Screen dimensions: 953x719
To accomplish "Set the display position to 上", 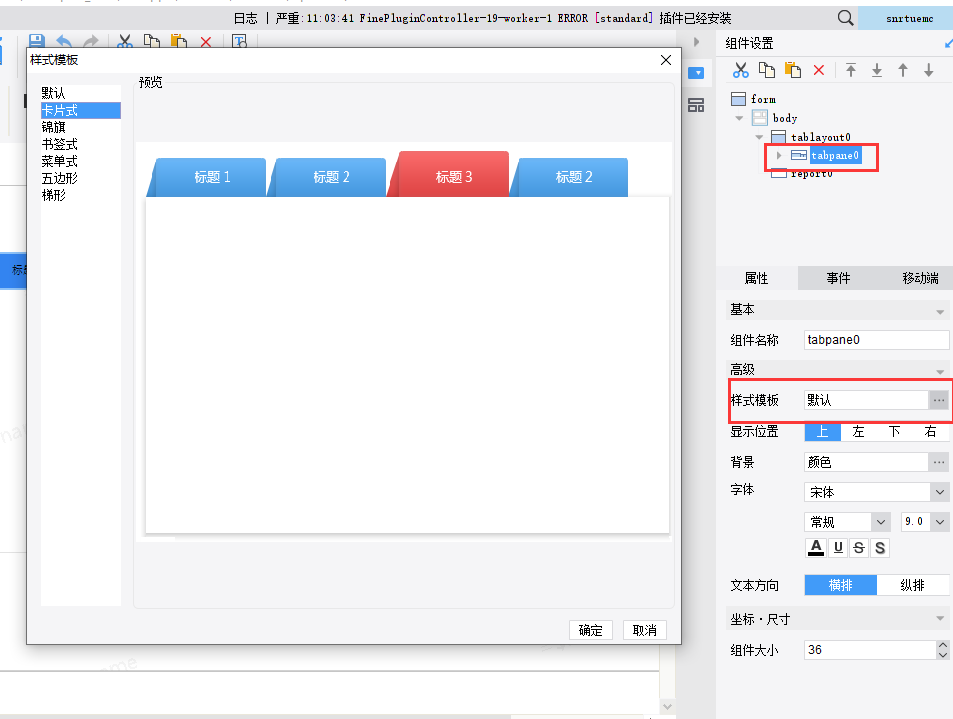I will point(822,432).
